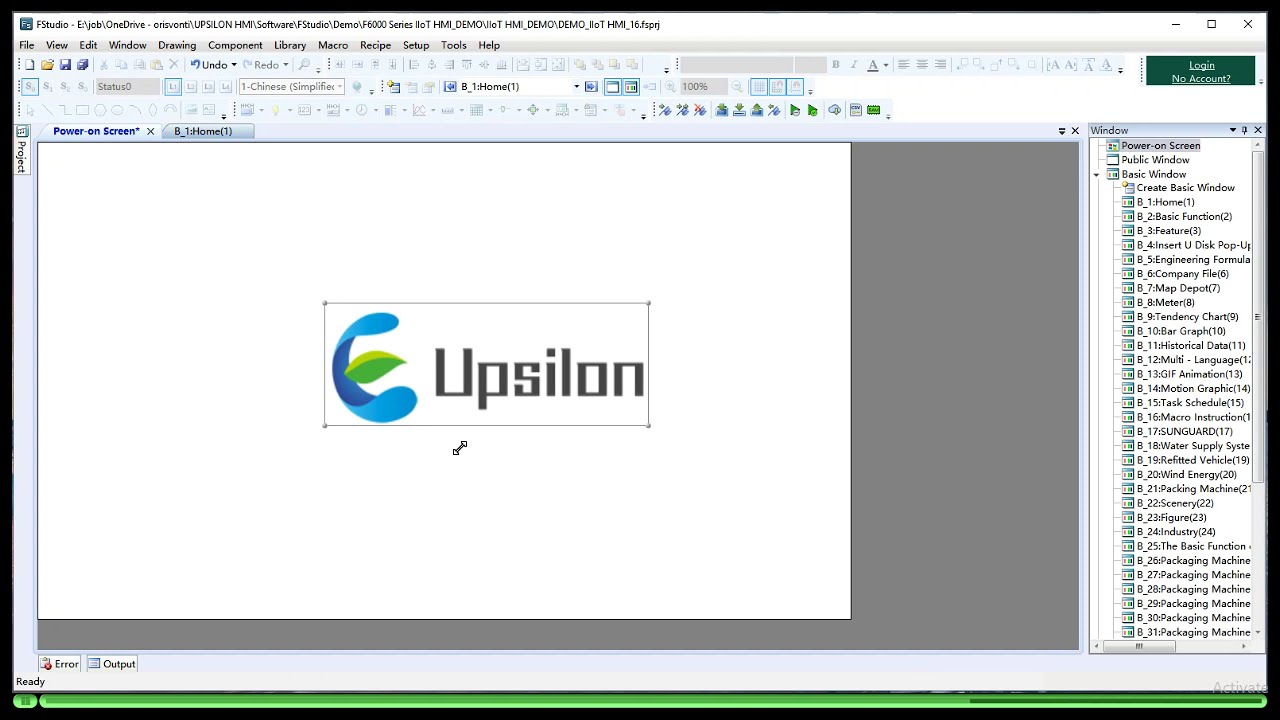Toggle the snap button right of the grid button
This screenshot has height=720, width=1280.
point(777,86)
